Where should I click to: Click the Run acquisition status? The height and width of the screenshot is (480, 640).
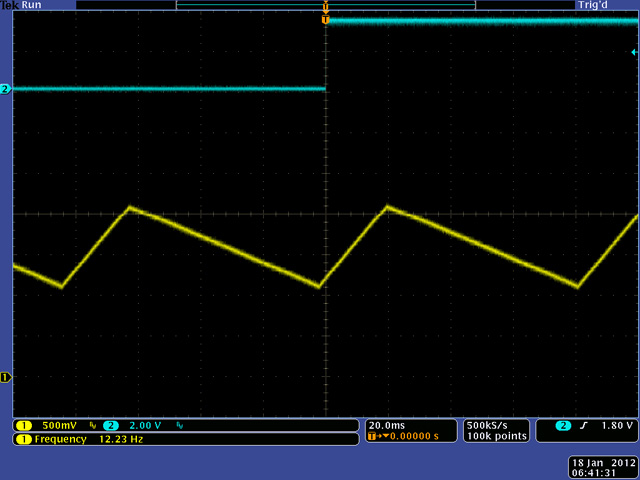click(32, 5)
